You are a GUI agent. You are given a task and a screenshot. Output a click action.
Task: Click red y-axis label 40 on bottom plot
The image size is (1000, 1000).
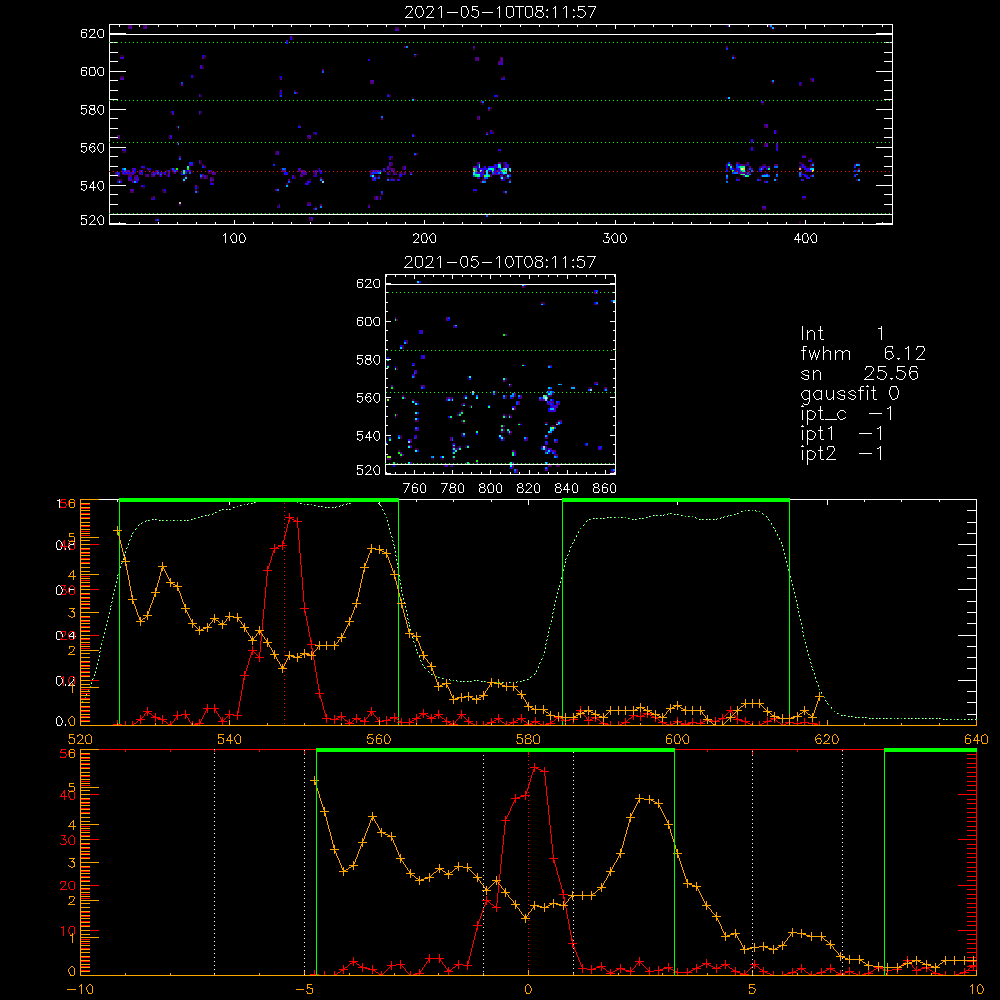[68, 795]
